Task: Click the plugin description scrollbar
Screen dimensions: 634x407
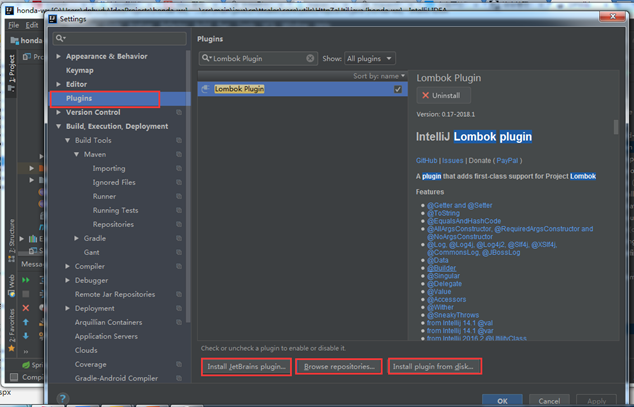Action: (x=616, y=127)
